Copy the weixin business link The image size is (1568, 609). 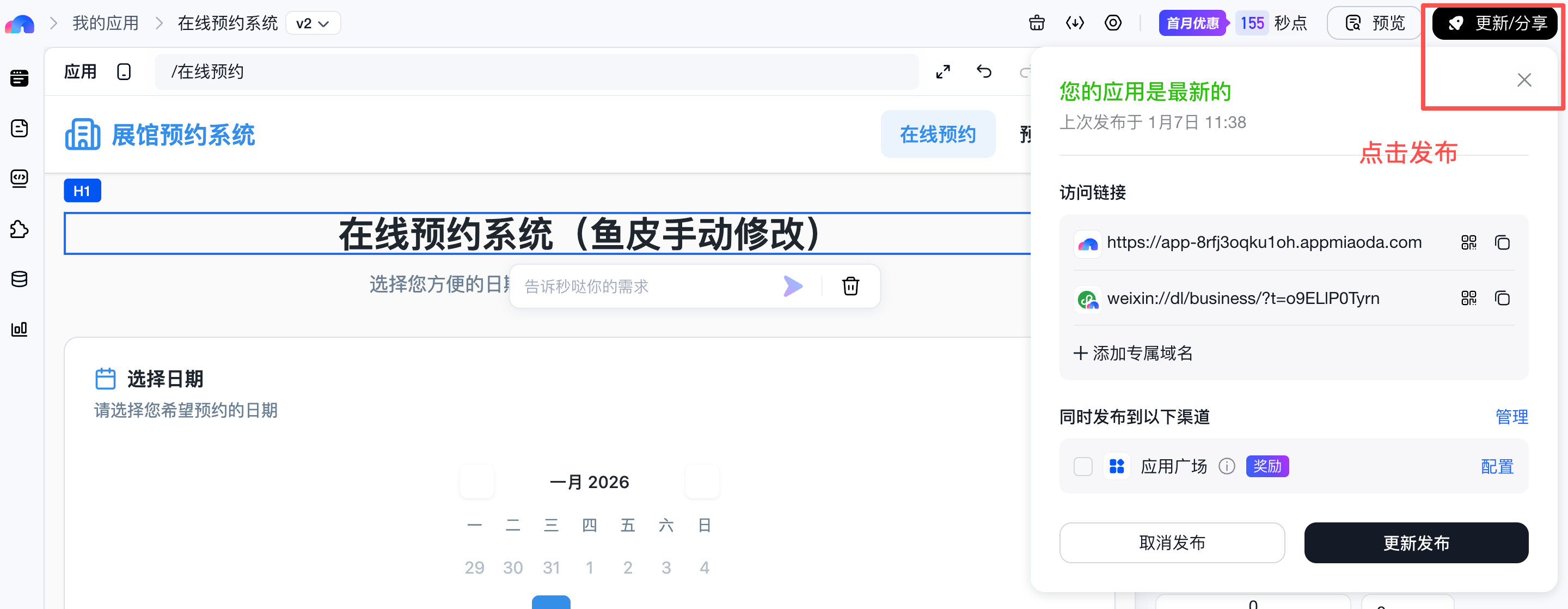click(1502, 299)
